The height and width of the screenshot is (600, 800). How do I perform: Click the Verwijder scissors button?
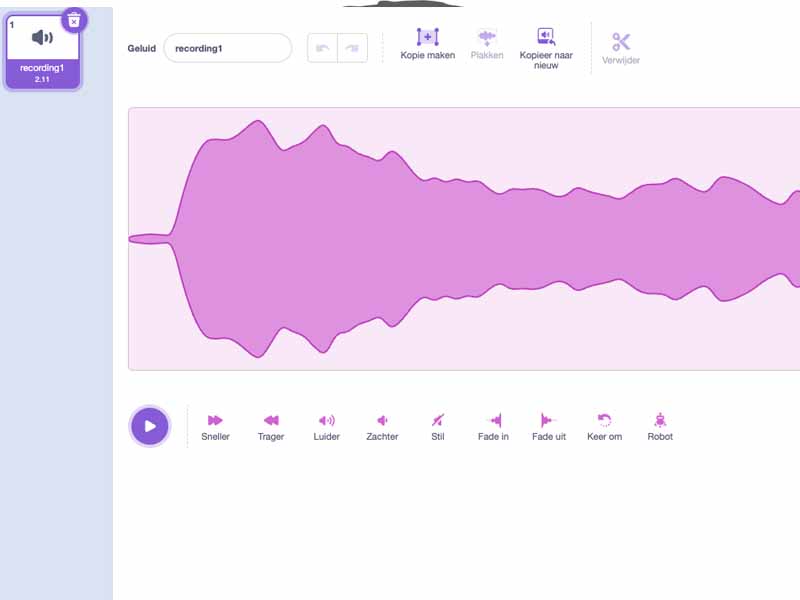pyautogui.click(x=621, y=42)
